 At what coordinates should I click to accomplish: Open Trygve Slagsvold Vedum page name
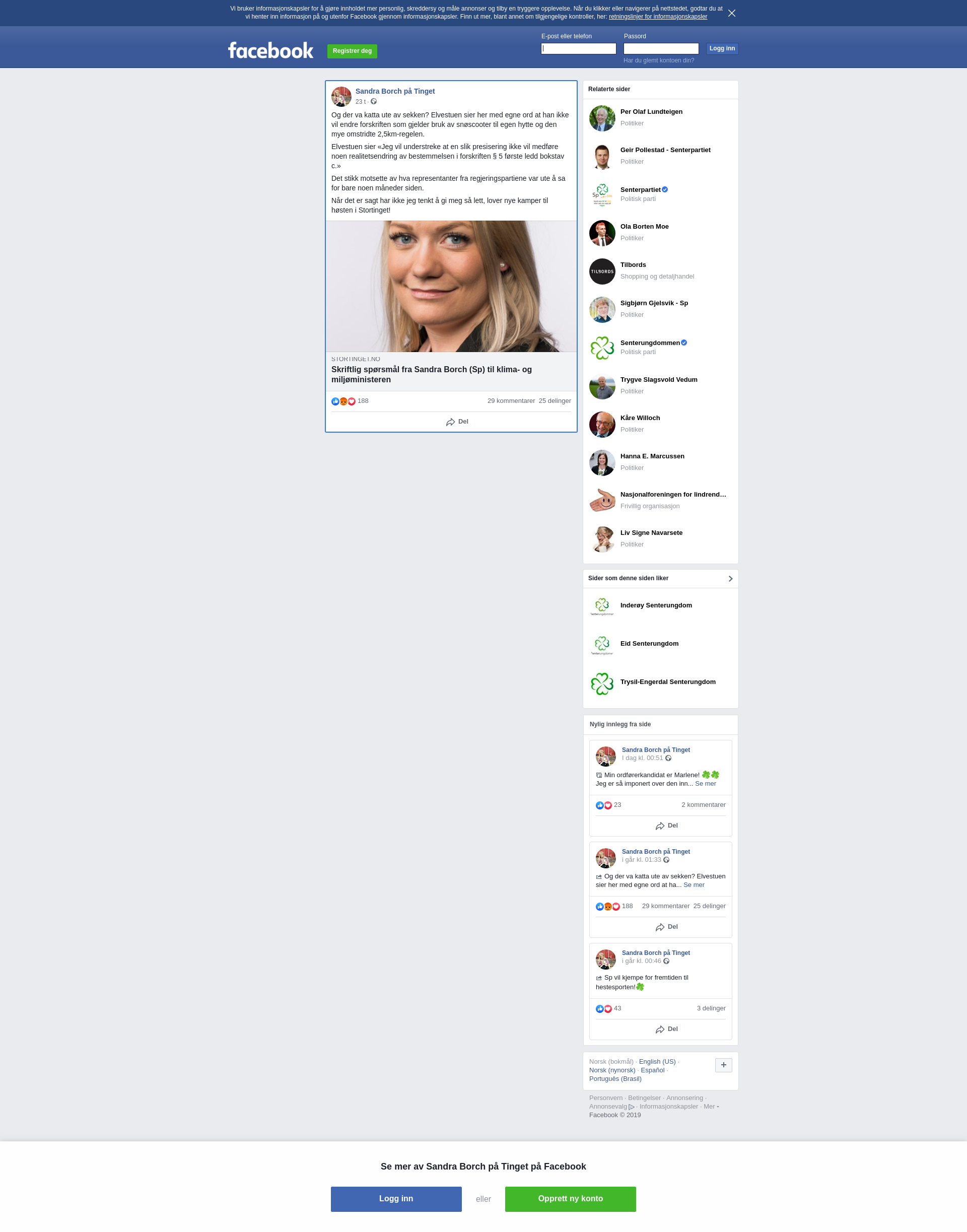(x=658, y=380)
